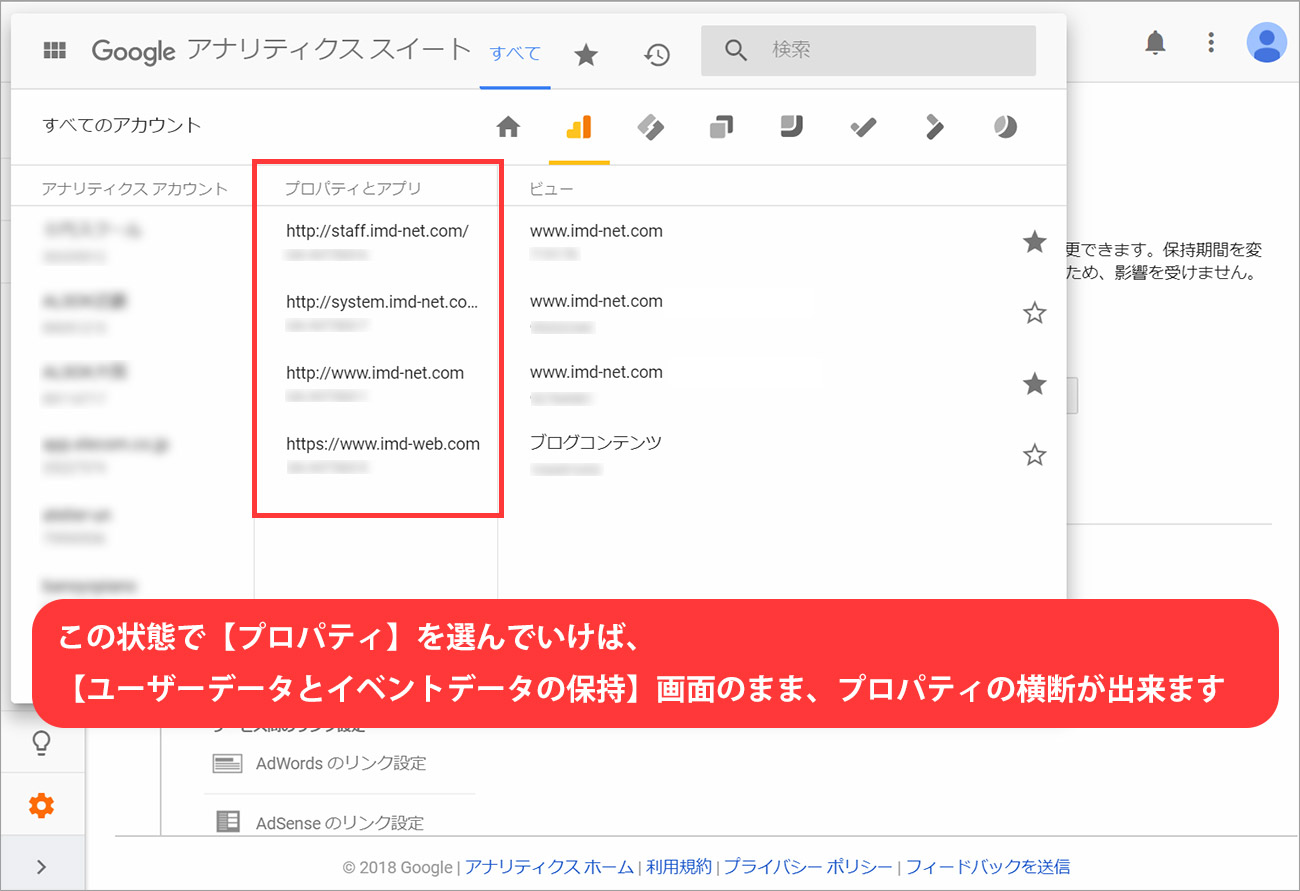Follow the プライバシー ポリシー footer link

coord(808,867)
